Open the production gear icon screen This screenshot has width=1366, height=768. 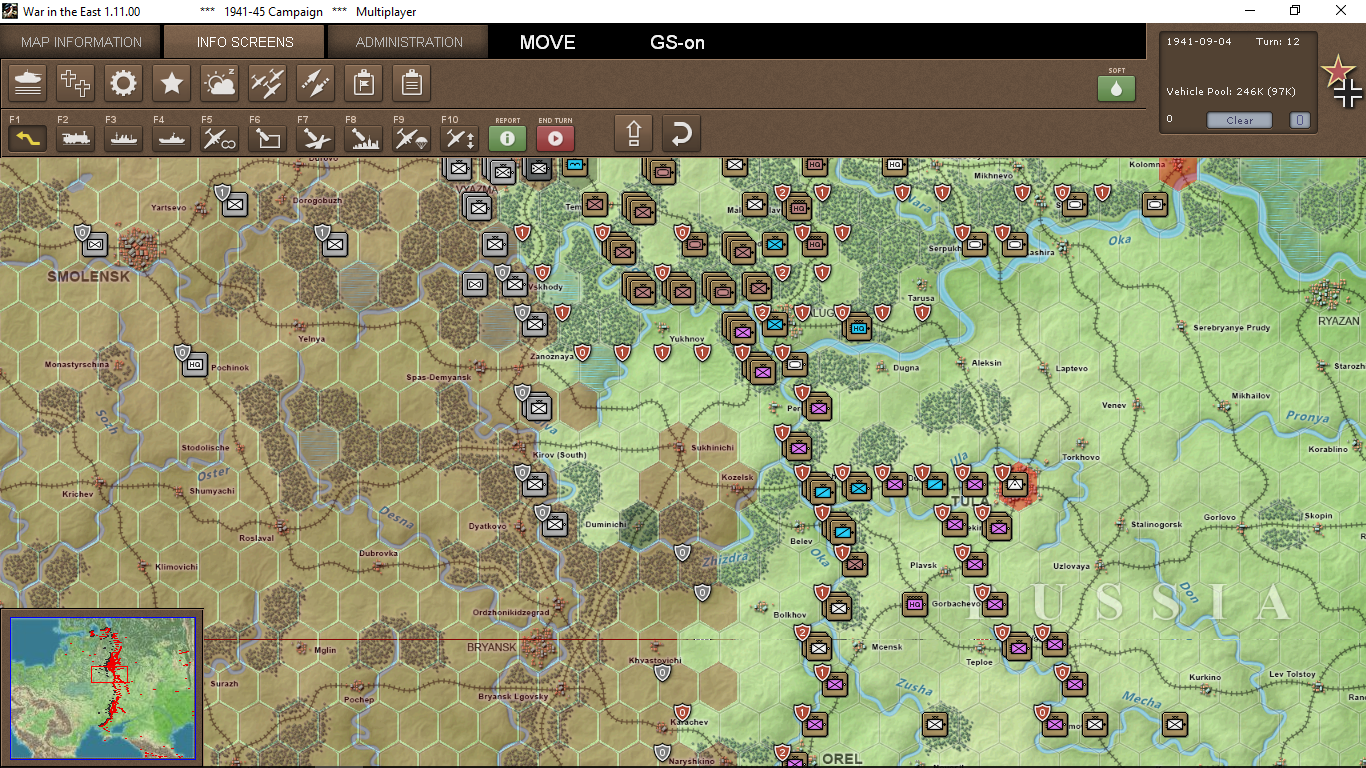[x=124, y=82]
